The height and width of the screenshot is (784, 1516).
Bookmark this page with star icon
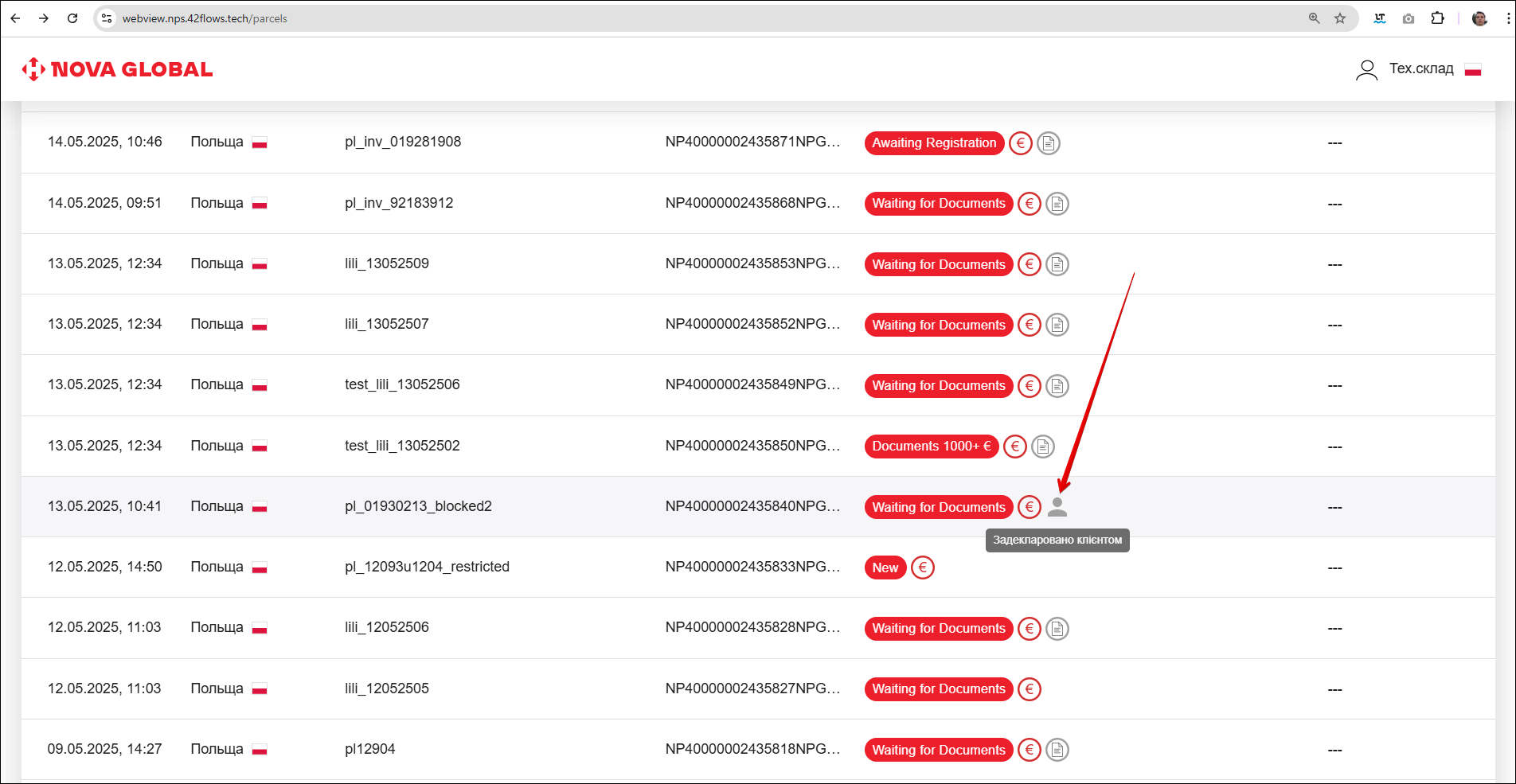pos(1340,18)
